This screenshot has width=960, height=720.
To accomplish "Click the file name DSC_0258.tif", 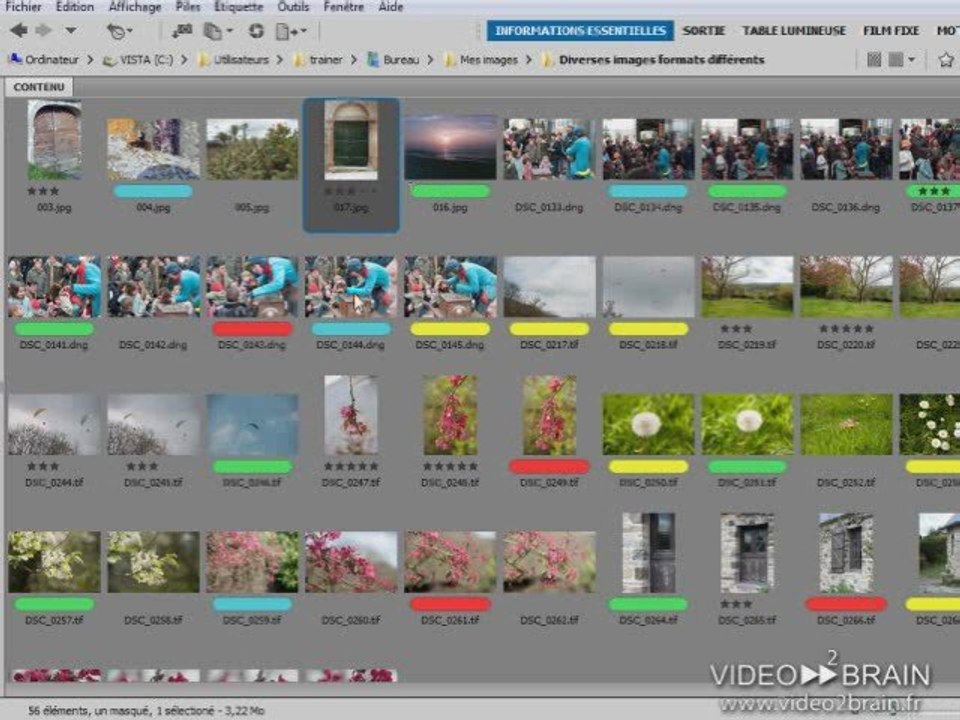I will point(153,620).
